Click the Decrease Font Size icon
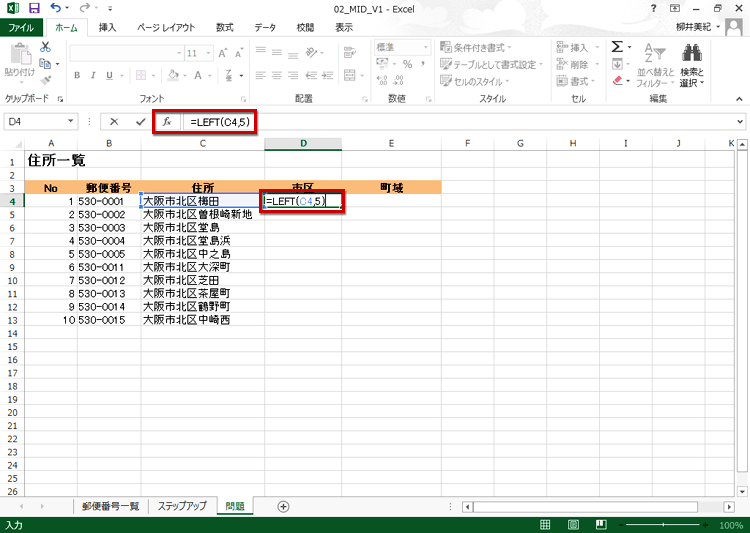 [x=238, y=53]
